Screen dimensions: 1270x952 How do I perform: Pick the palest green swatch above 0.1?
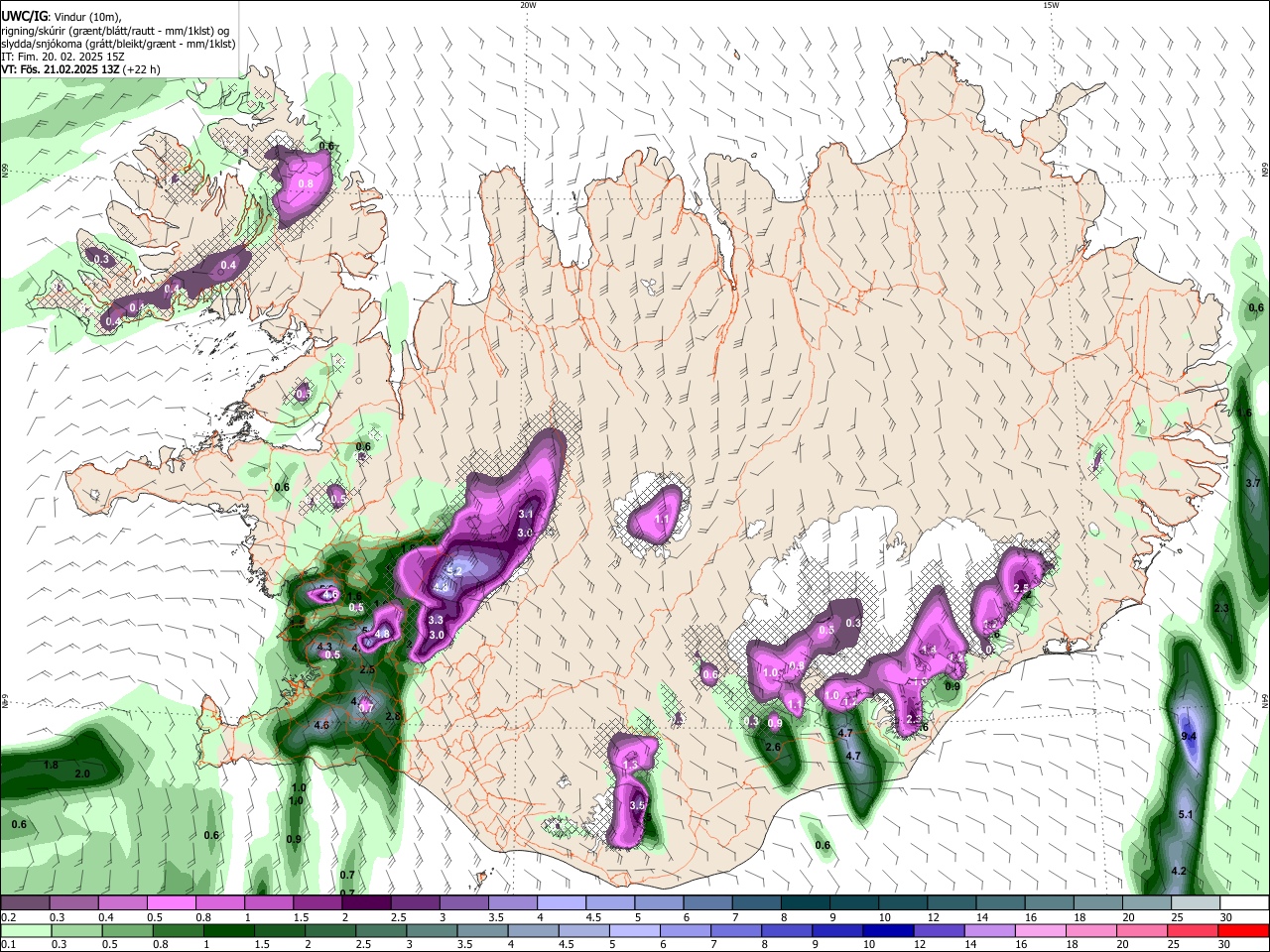25,930
